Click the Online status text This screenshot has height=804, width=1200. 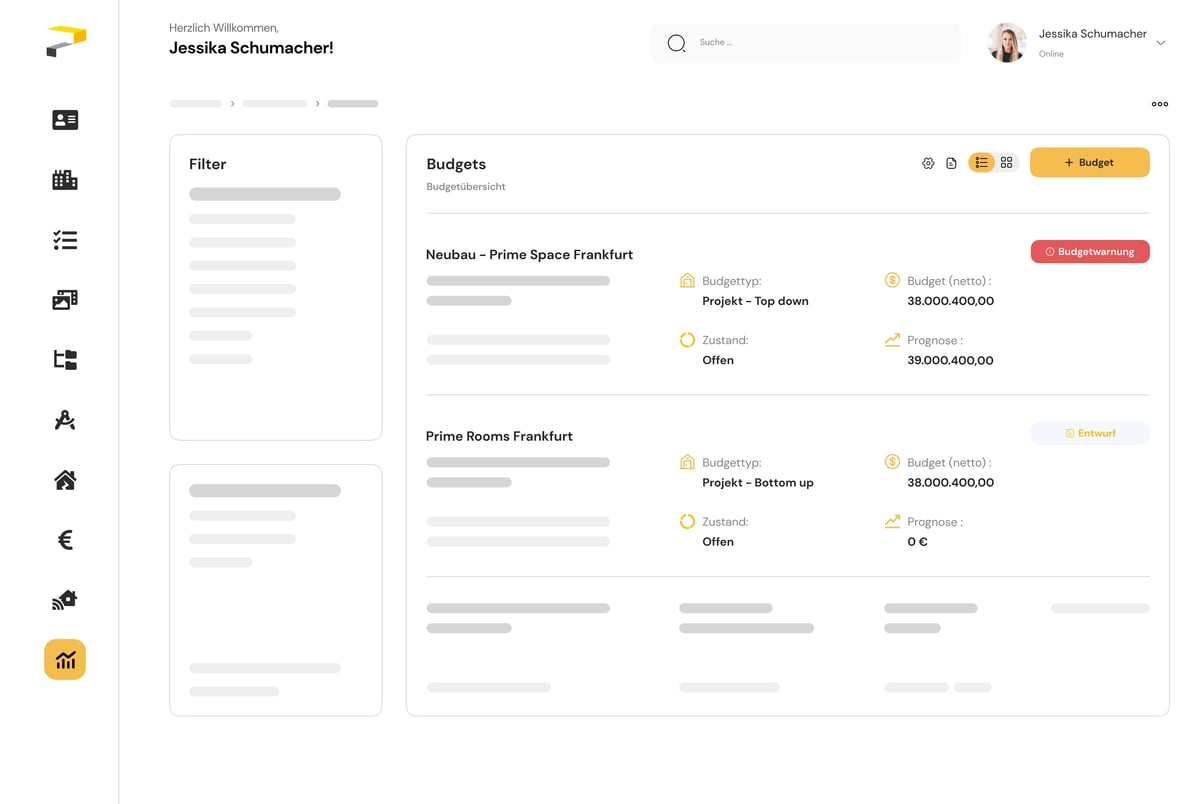coord(1051,54)
